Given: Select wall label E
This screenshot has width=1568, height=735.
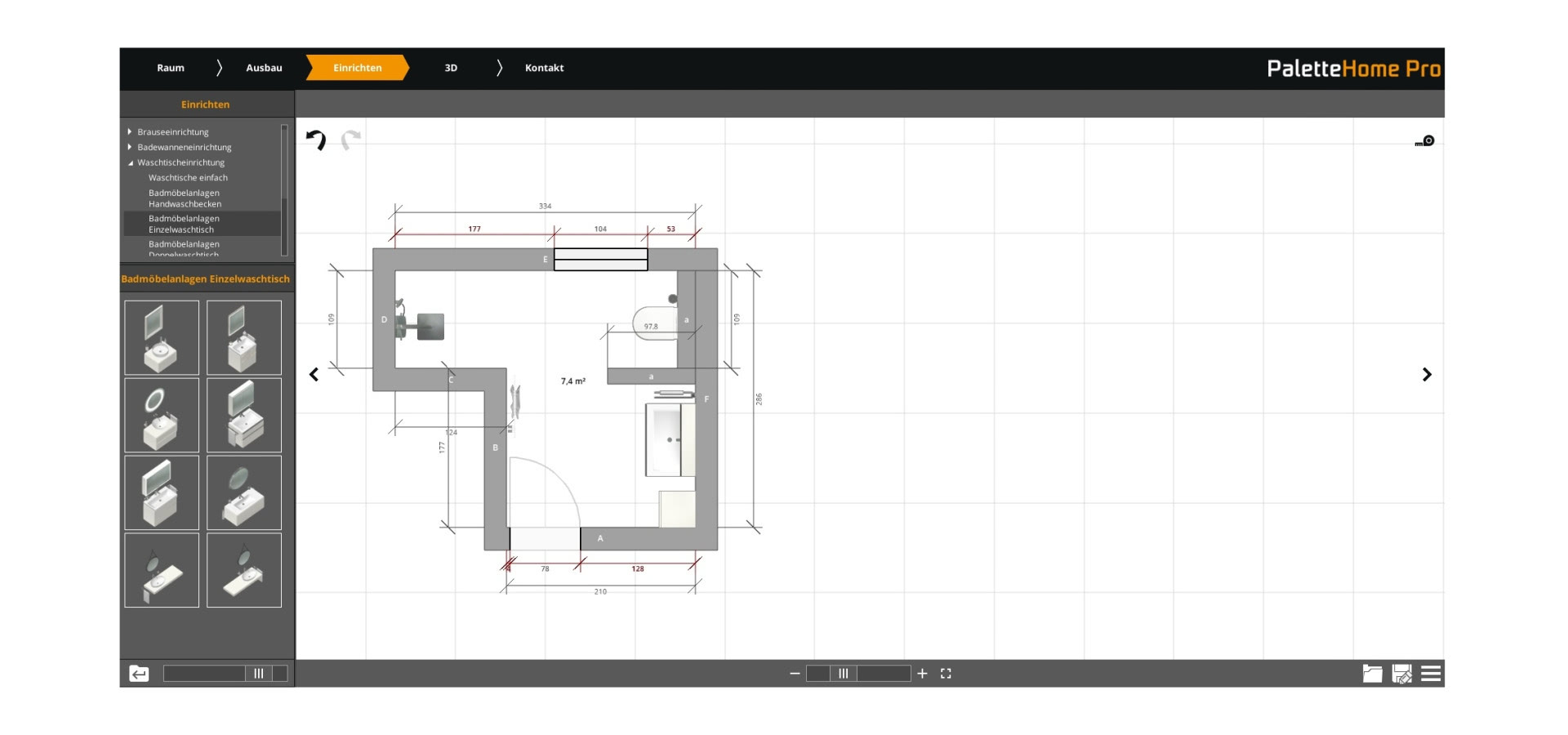Looking at the screenshot, I should 546,260.
